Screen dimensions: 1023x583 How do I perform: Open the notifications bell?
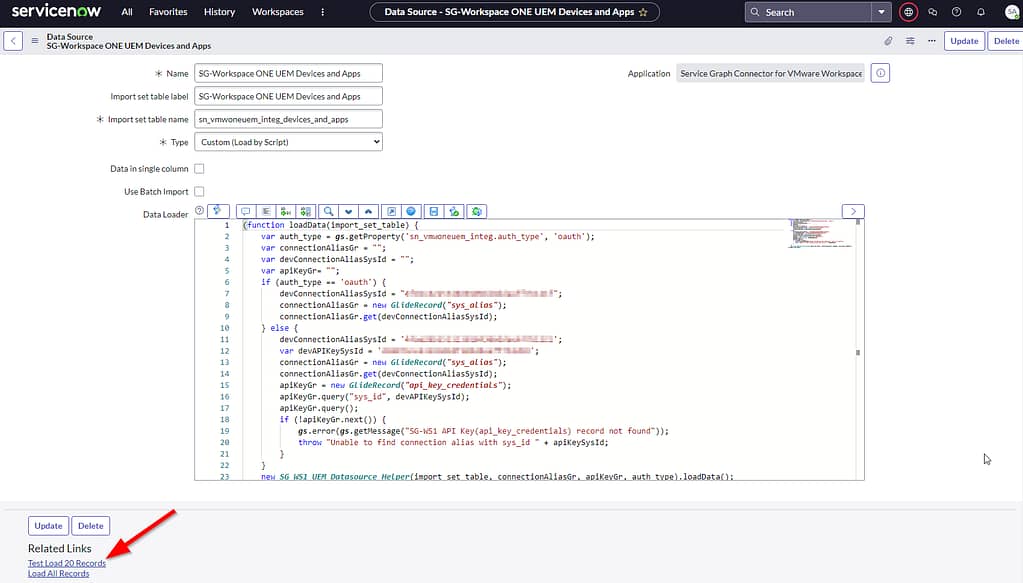pos(980,12)
